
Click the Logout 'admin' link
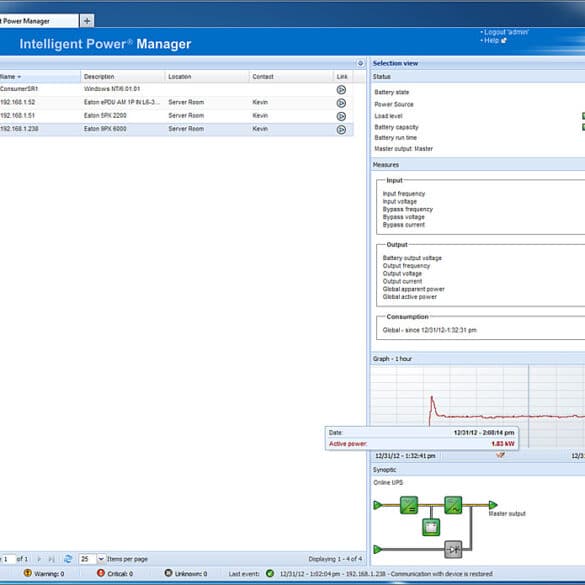point(506,32)
